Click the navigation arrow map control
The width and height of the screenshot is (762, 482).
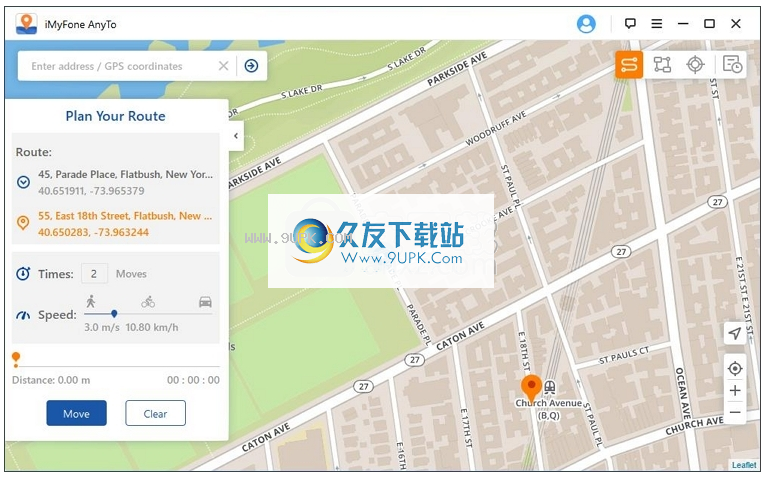coord(735,333)
